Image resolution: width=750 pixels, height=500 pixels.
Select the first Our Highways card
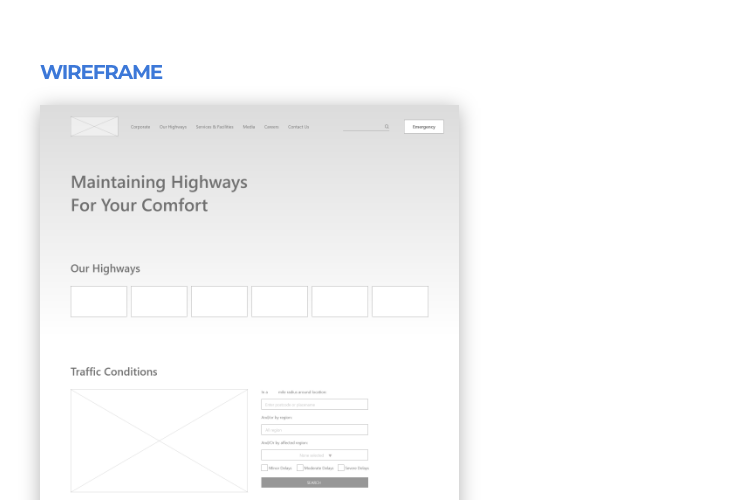tap(99, 301)
